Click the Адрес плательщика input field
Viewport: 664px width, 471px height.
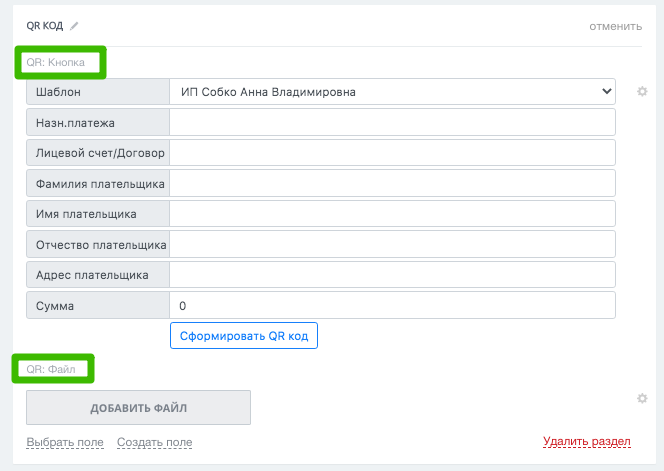pos(392,274)
